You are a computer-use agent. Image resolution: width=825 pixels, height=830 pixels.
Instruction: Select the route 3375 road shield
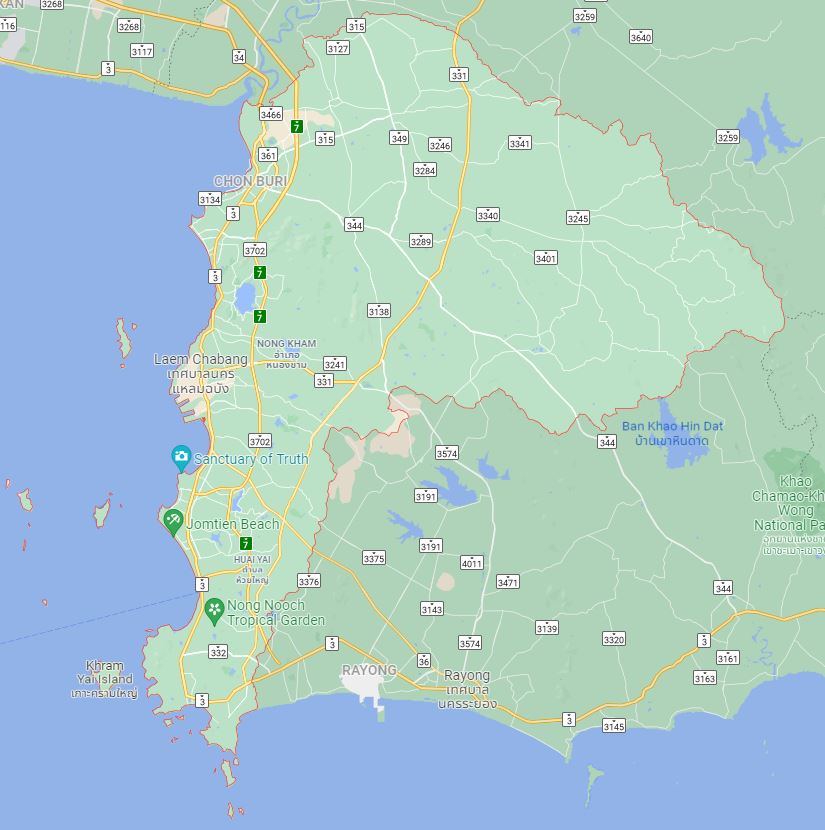click(374, 558)
